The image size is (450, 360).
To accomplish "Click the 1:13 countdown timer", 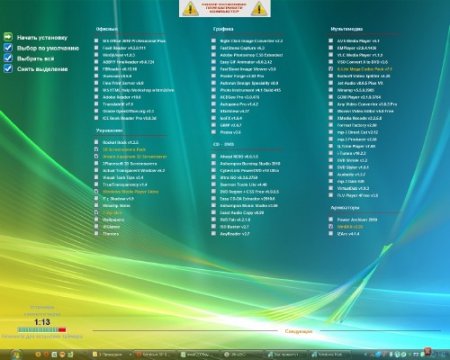I will point(42,322).
